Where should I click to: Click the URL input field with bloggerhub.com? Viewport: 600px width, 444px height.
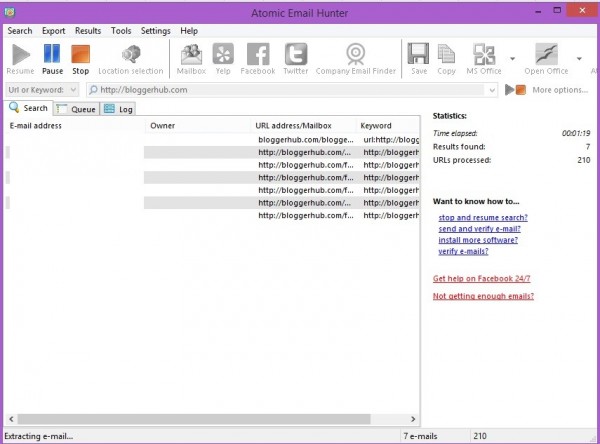pyautogui.click(x=292, y=90)
